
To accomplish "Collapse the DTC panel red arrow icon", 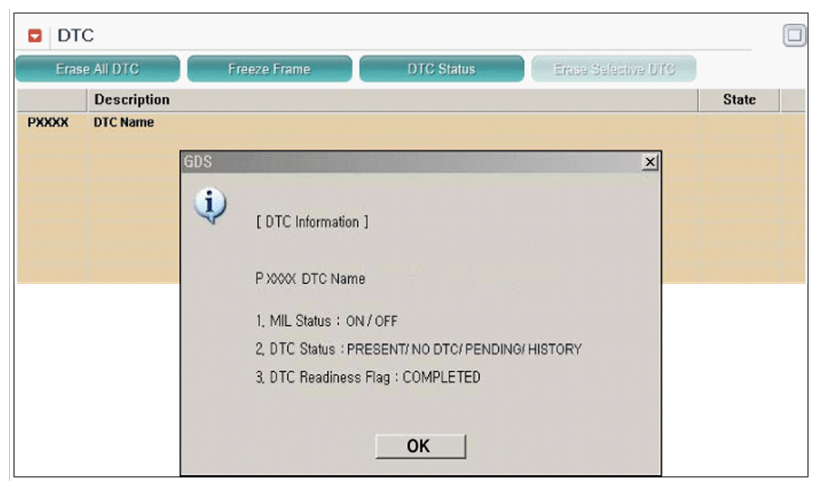I will 35,35.
